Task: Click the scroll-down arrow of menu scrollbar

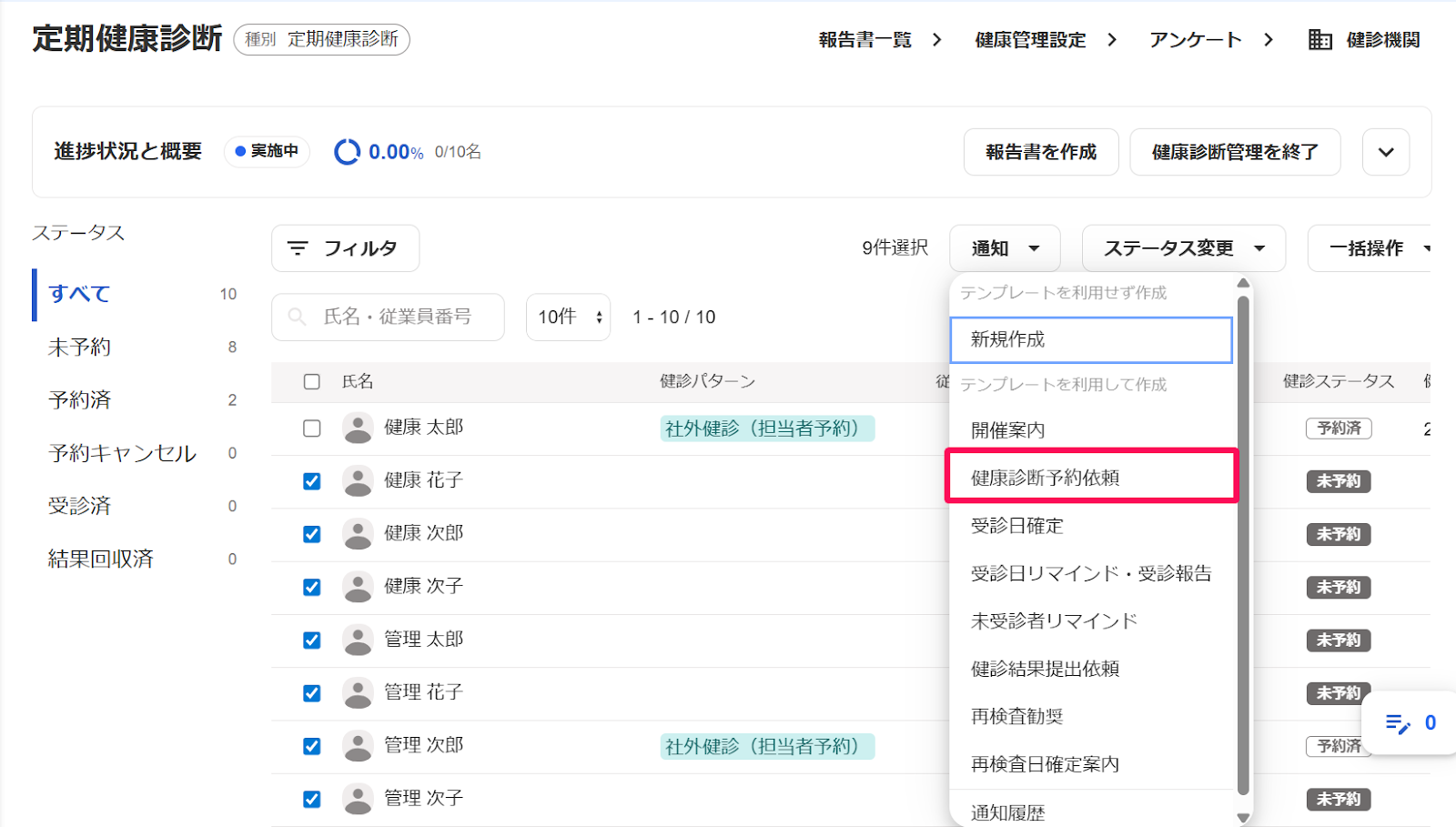Action: 1243,819
